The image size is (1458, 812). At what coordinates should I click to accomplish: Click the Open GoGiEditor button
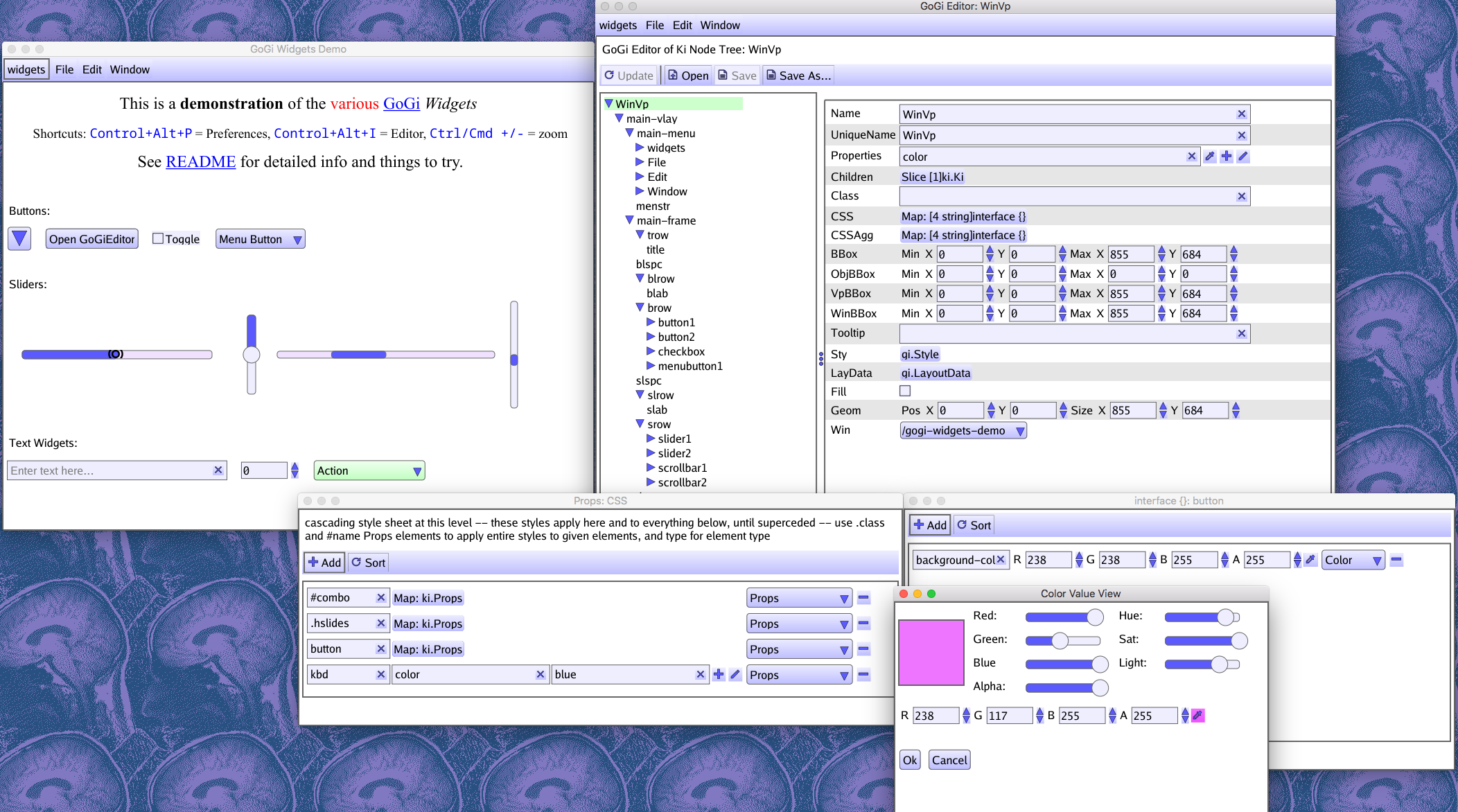click(92, 239)
